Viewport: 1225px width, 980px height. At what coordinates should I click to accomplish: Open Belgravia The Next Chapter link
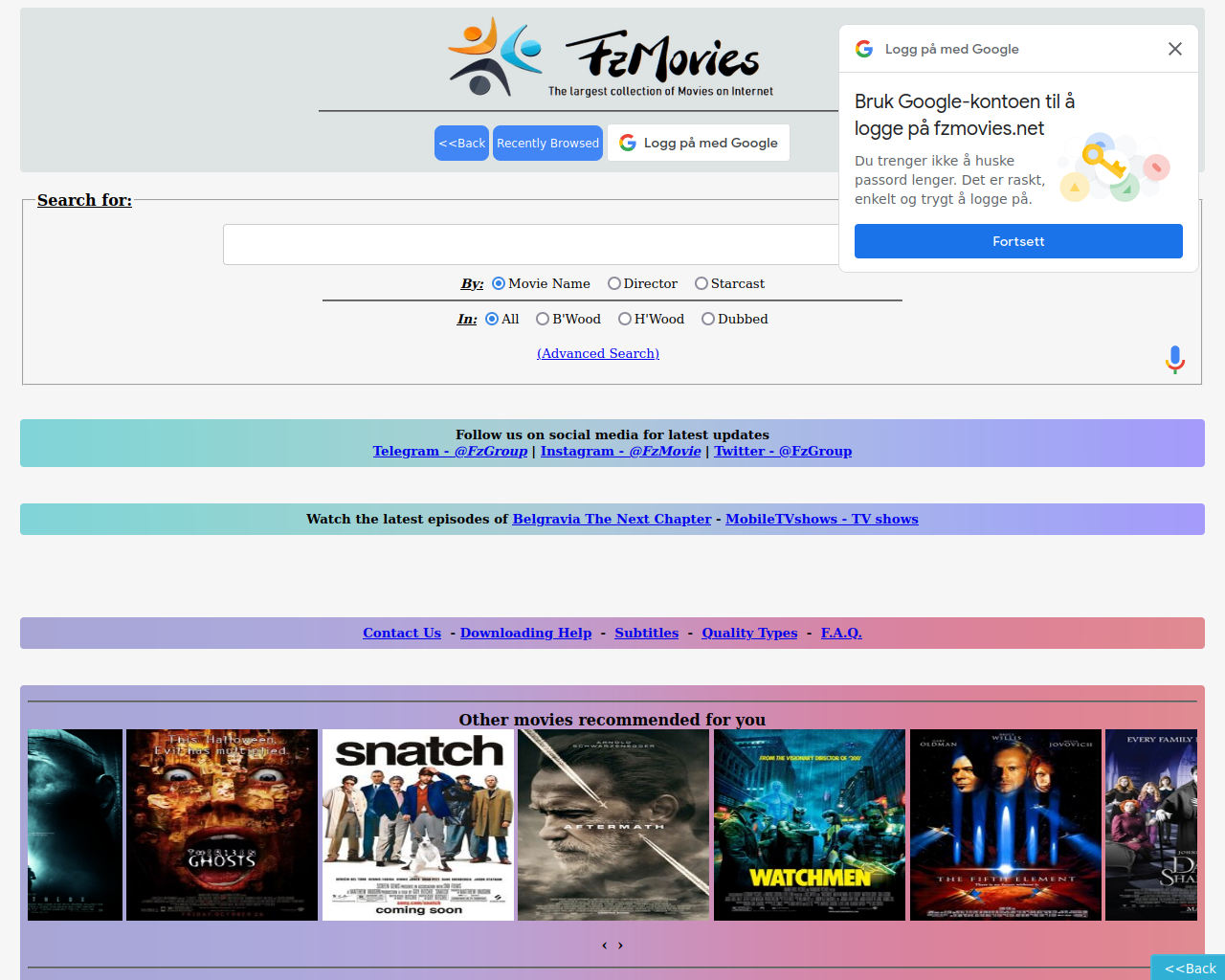click(612, 519)
